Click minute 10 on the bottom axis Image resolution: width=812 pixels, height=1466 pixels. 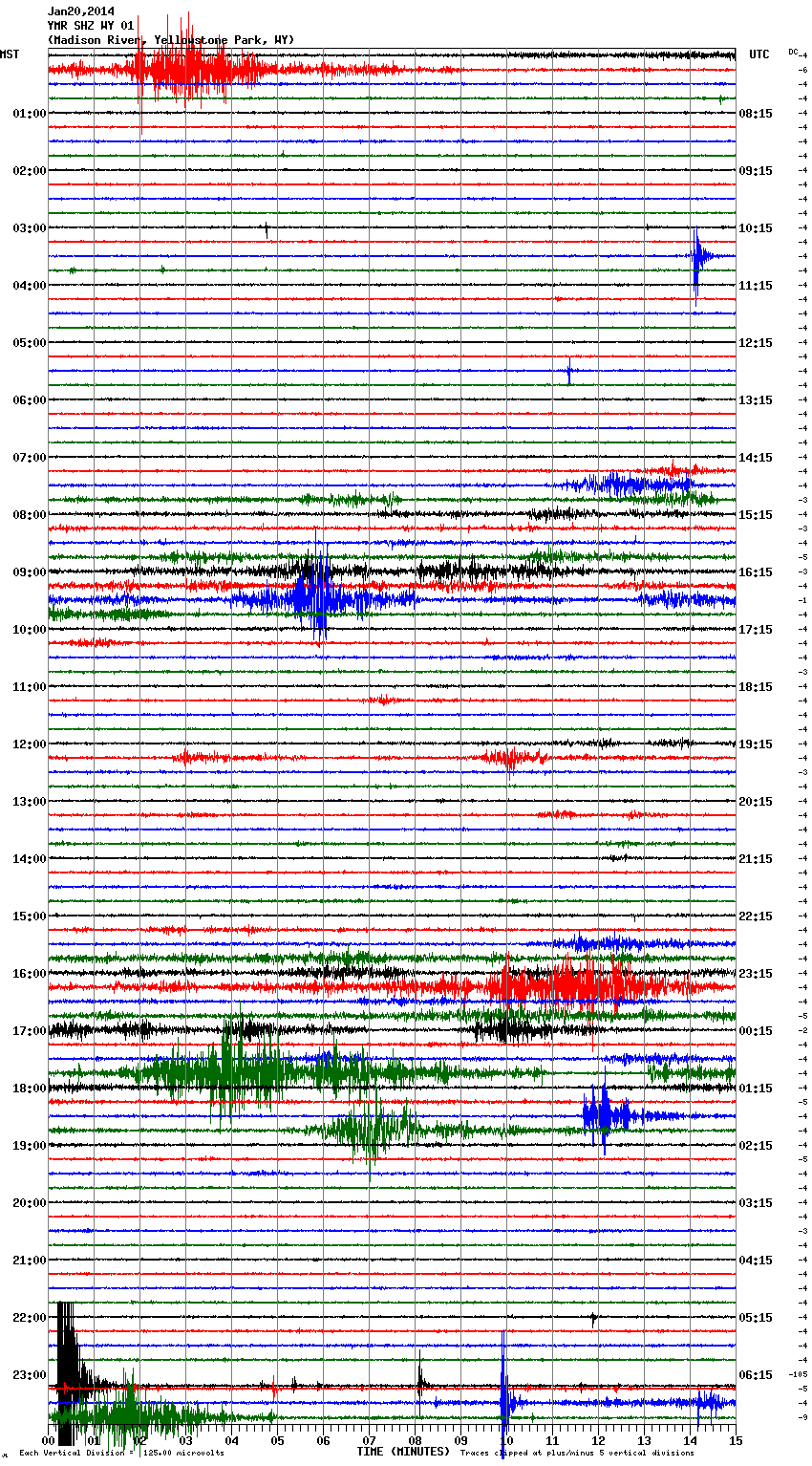[506, 1440]
